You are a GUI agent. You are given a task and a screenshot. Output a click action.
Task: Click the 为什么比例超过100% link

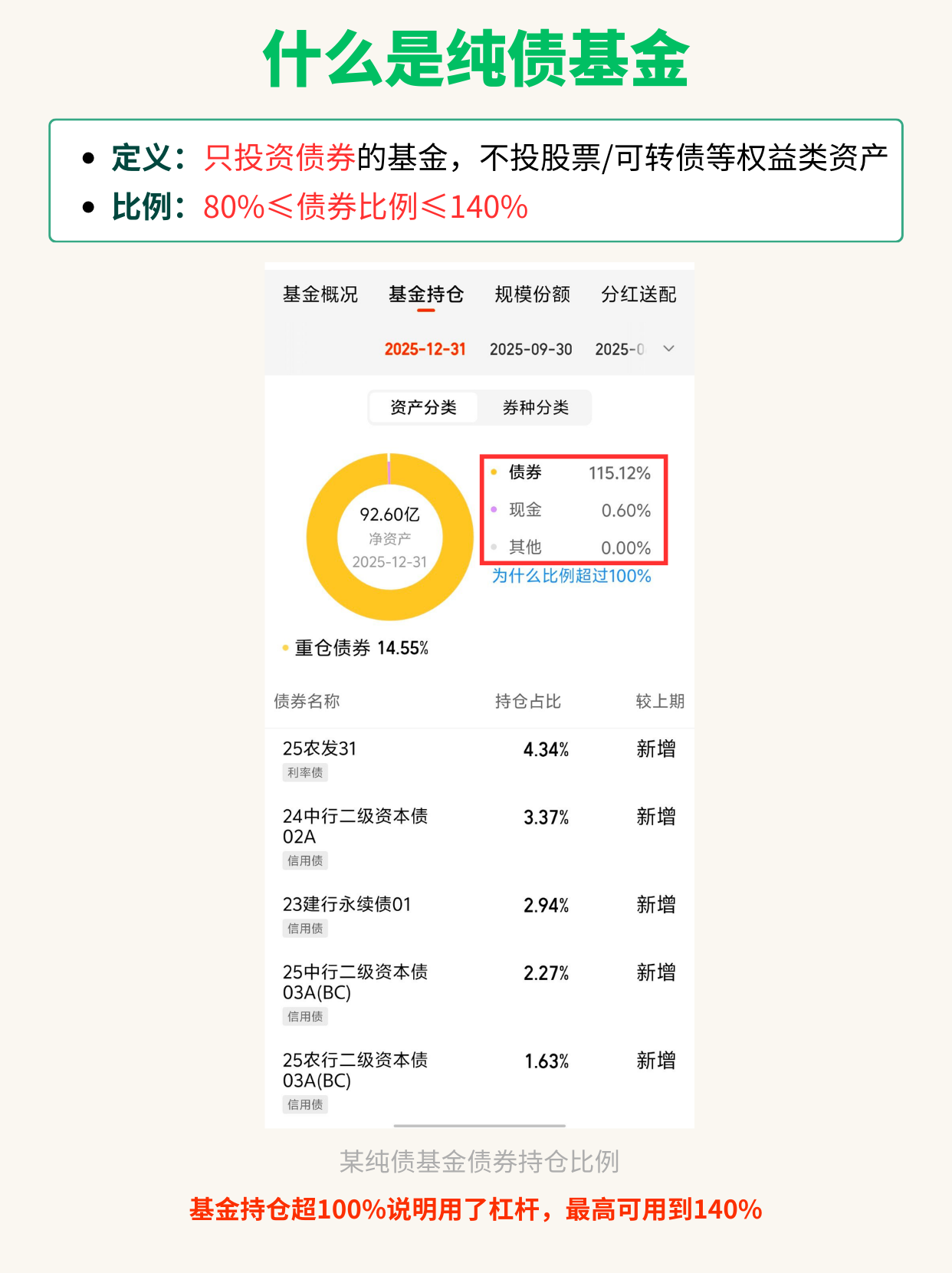coord(572,576)
